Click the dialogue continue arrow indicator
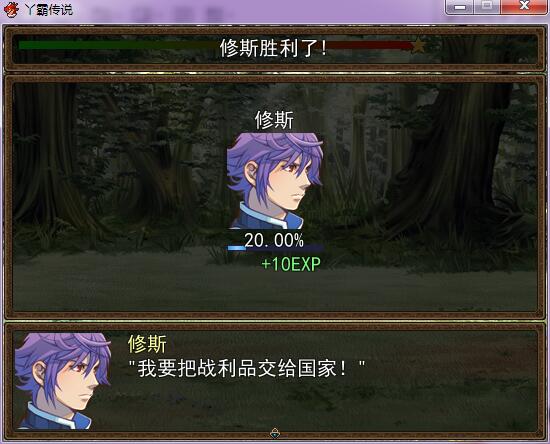Viewport: 550px width, 444px height. tap(275, 434)
